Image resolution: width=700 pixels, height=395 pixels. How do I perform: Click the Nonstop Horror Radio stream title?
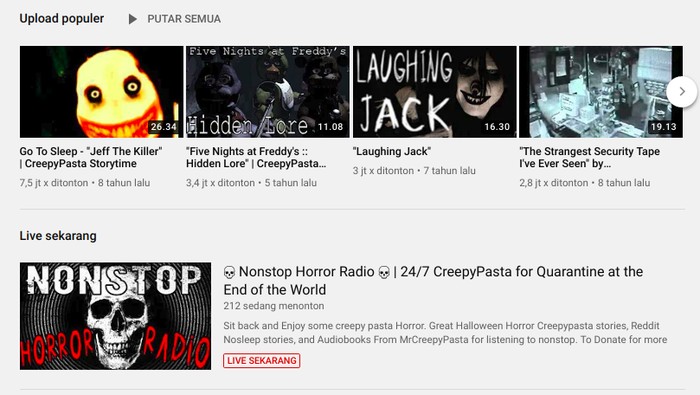[x=433, y=280]
